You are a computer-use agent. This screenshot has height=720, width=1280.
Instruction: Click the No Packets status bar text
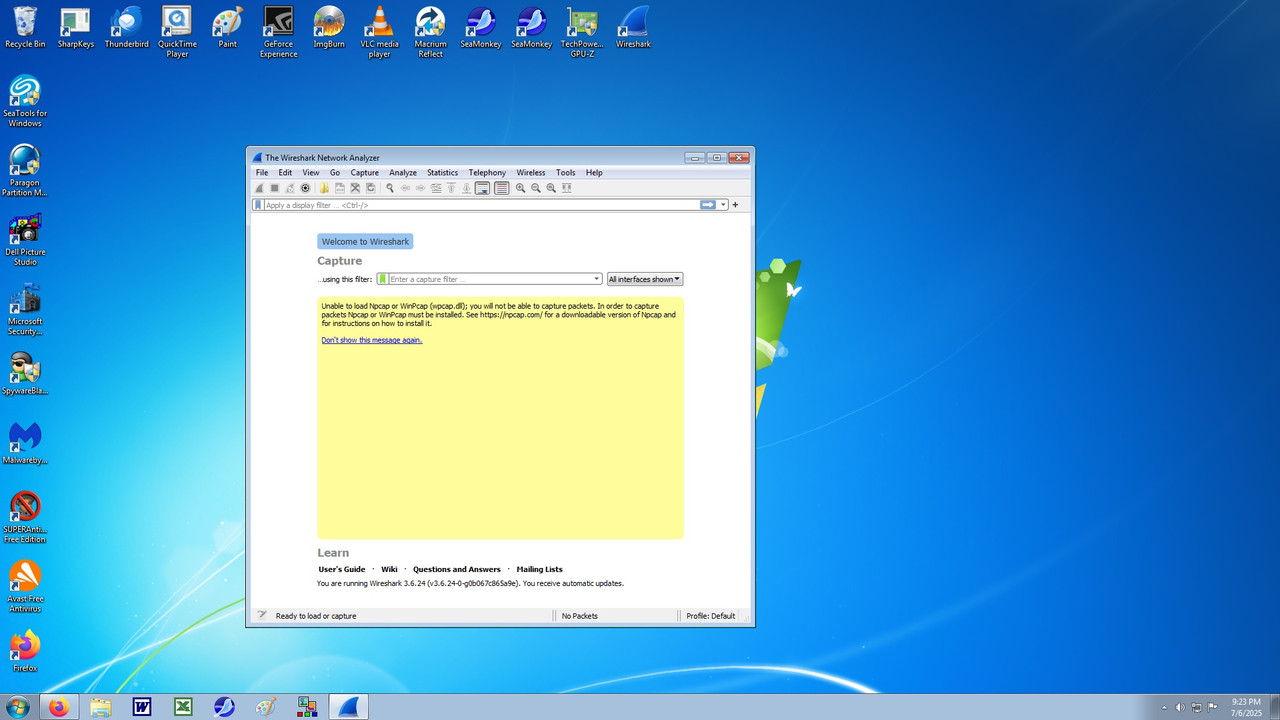click(x=580, y=616)
